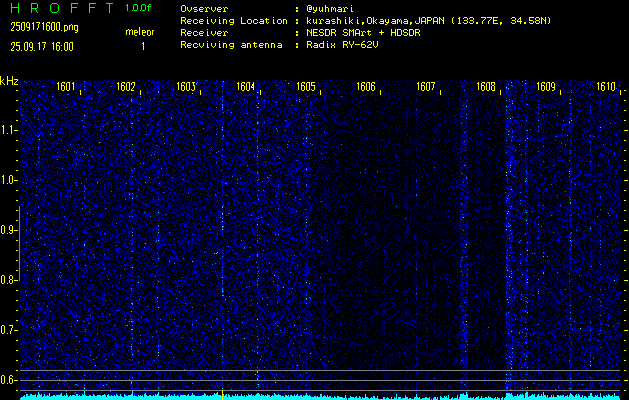Click the 1605 time marker

(x=306, y=87)
